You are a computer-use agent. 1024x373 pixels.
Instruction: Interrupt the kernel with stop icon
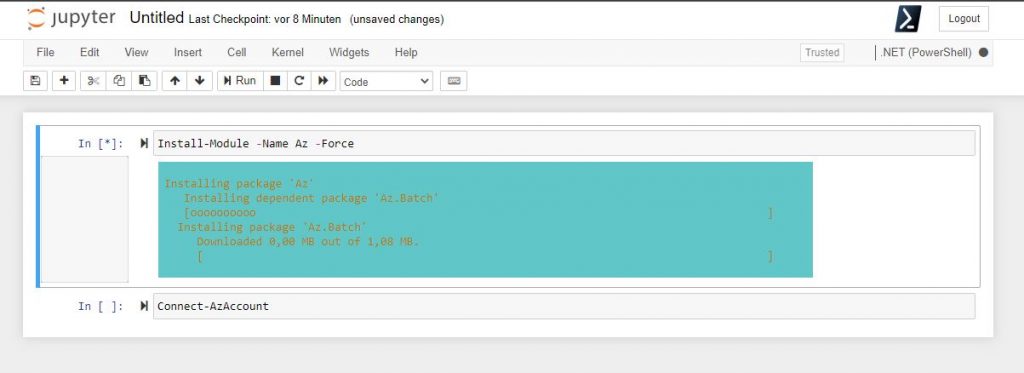click(275, 81)
